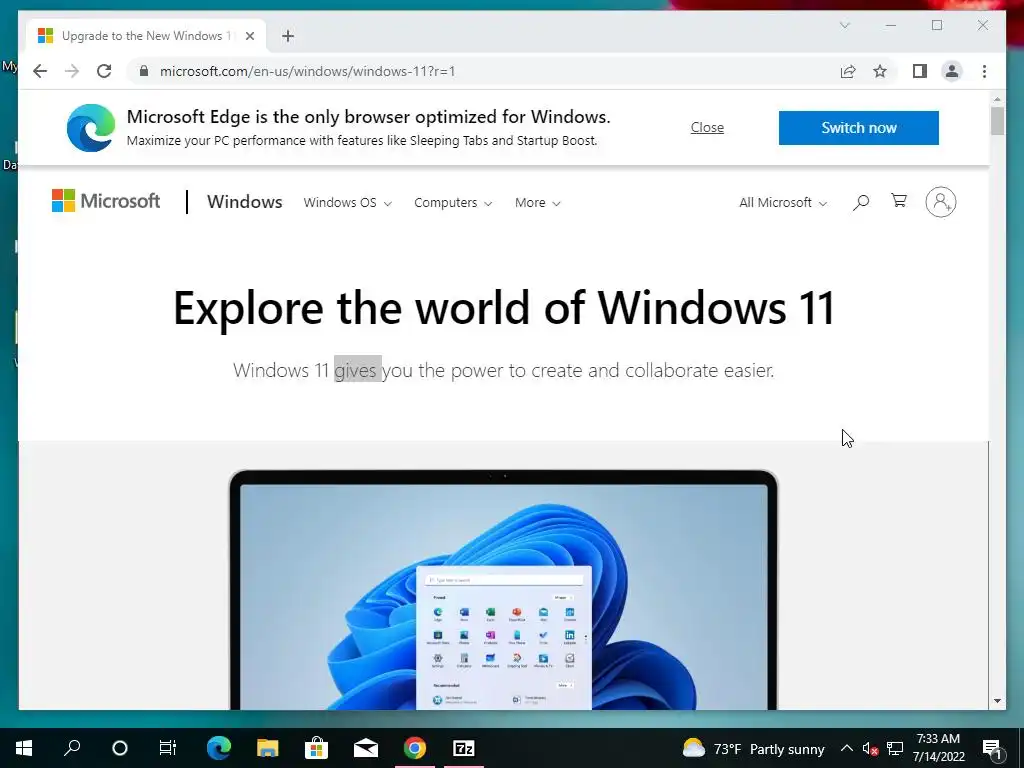Open the weather widget 73°F Partly sunny

[x=753, y=748]
